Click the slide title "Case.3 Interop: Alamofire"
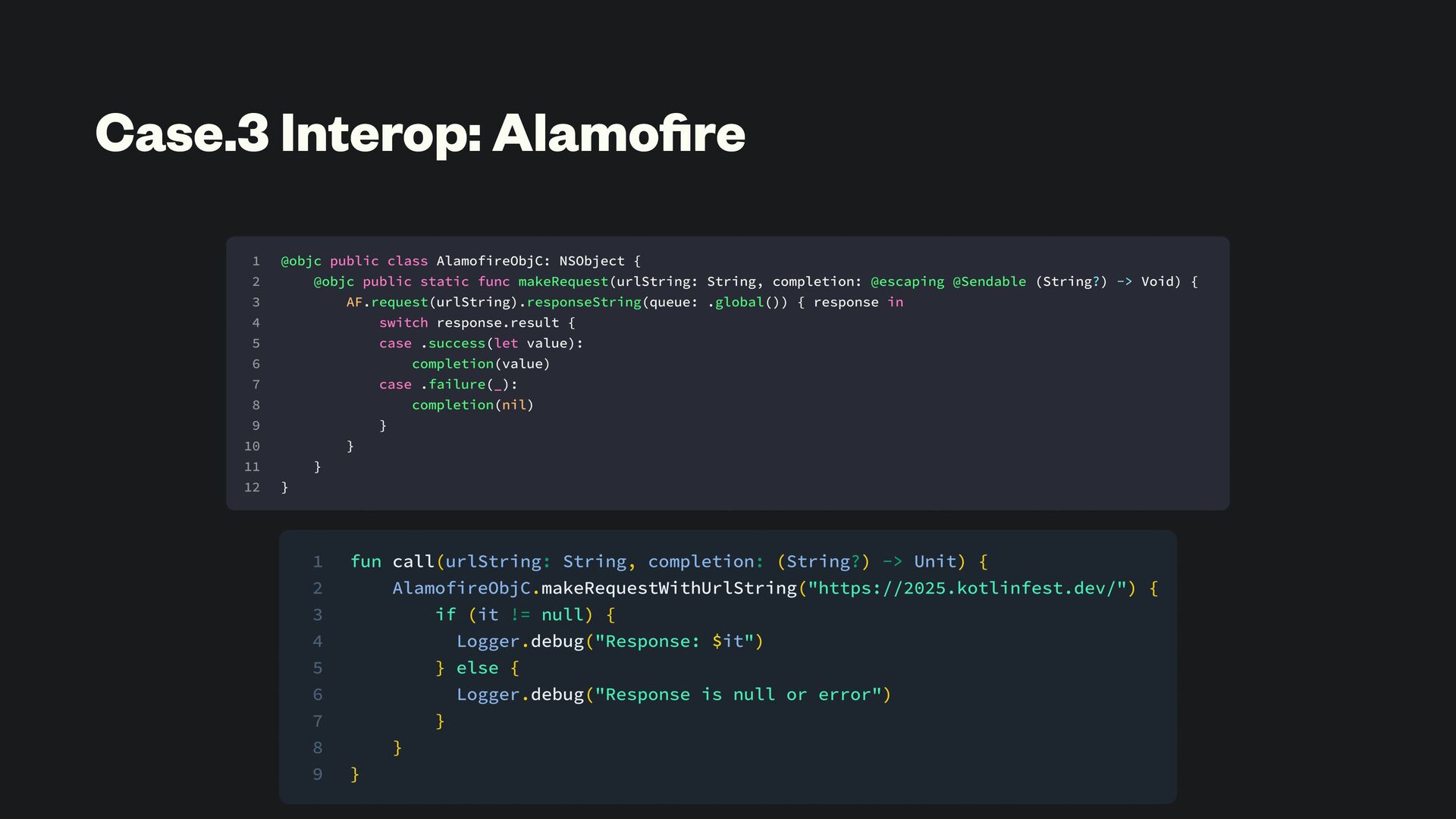Viewport: 1456px width, 819px height. pyautogui.click(x=420, y=133)
